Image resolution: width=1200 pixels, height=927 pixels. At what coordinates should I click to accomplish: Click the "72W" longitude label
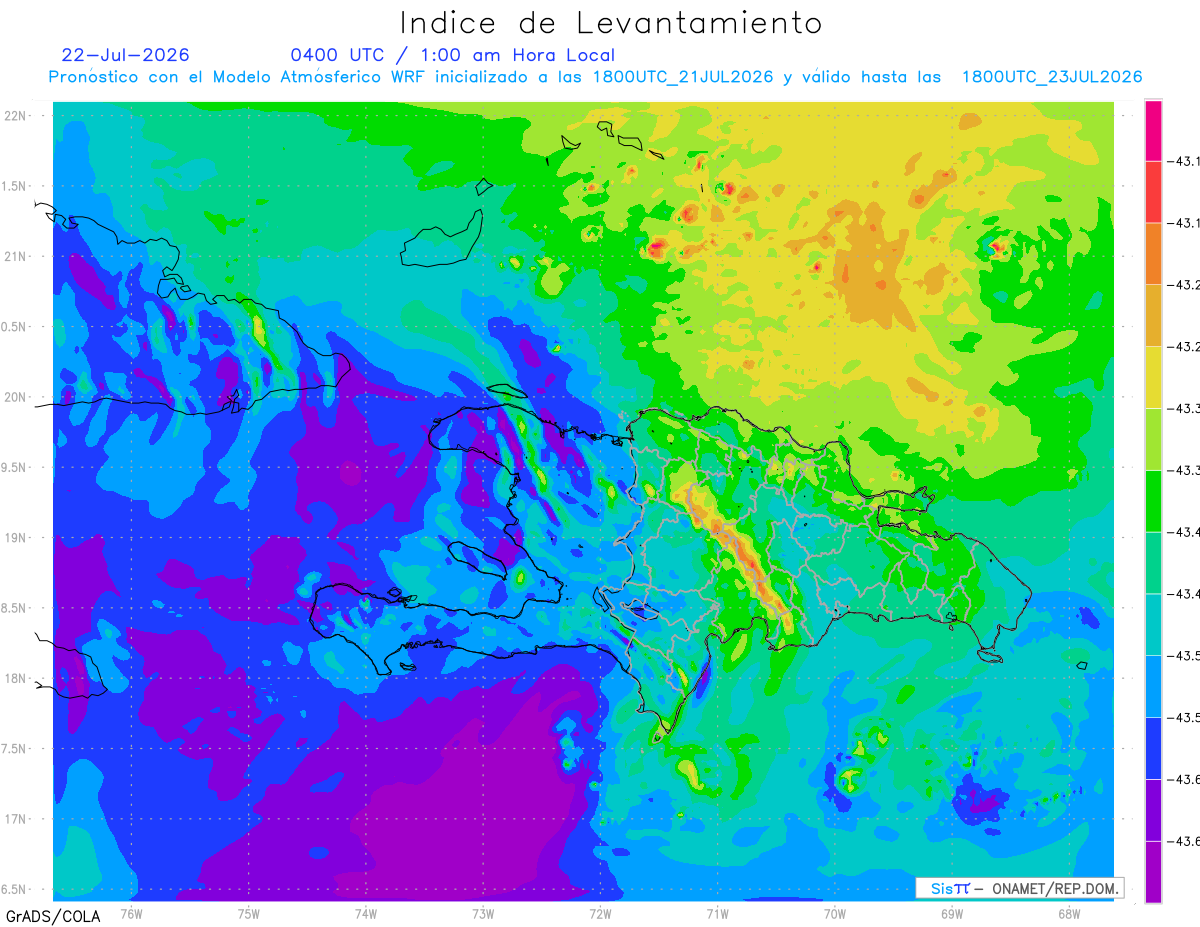tap(600, 913)
